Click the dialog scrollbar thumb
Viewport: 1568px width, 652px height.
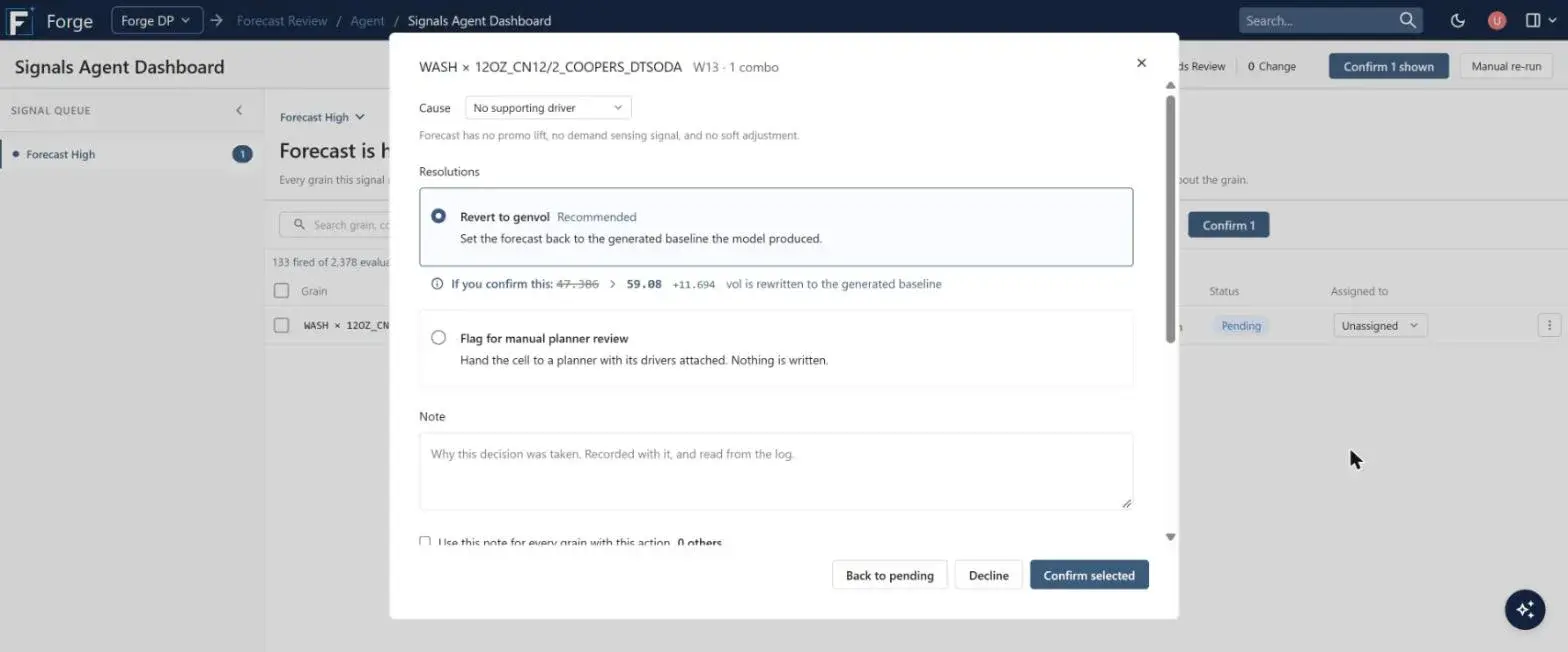click(x=1170, y=219)
